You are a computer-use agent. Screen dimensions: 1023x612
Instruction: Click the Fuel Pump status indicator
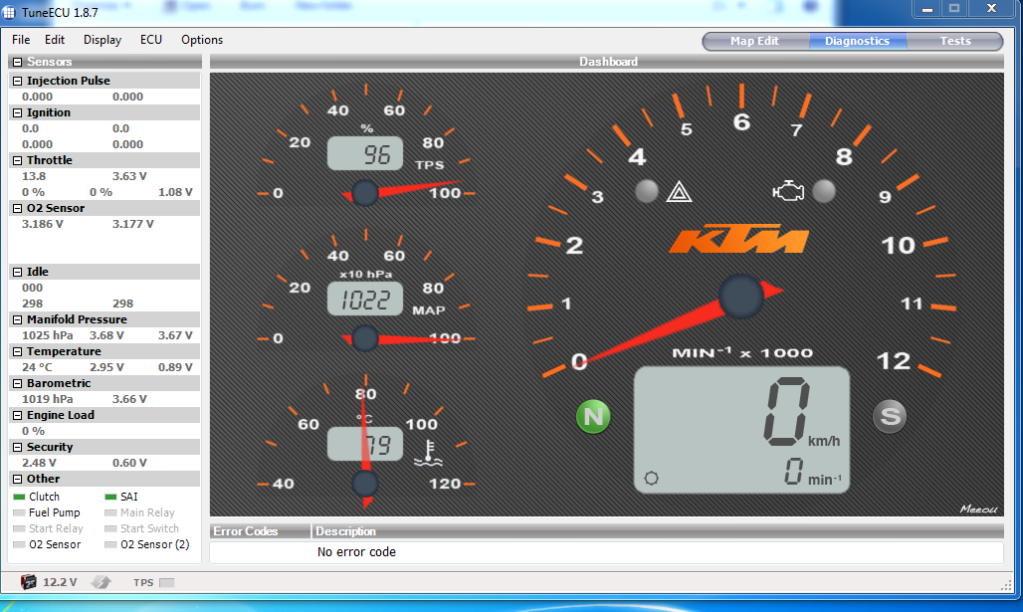[x=19, y=513]
